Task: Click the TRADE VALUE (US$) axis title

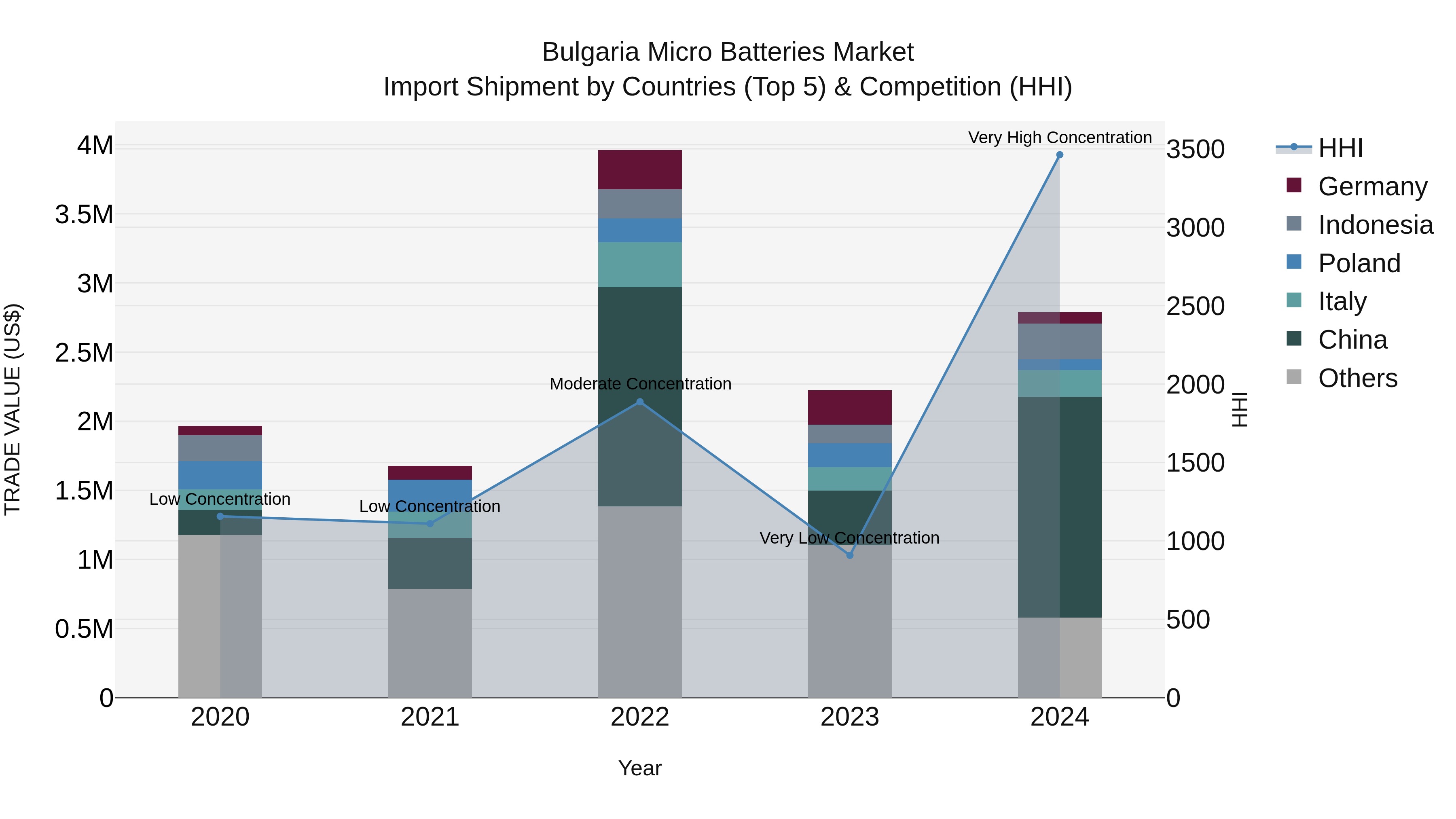Action: click(13, 409)
